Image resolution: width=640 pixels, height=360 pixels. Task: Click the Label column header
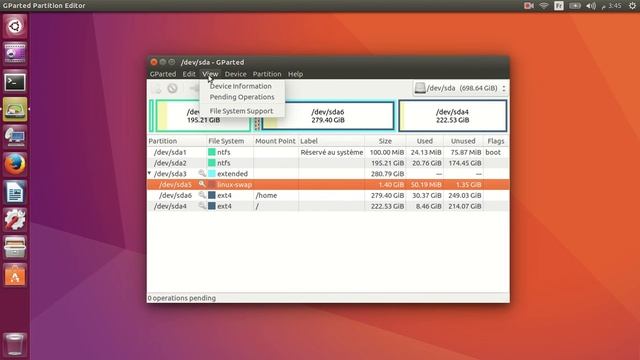pos(331,141)
